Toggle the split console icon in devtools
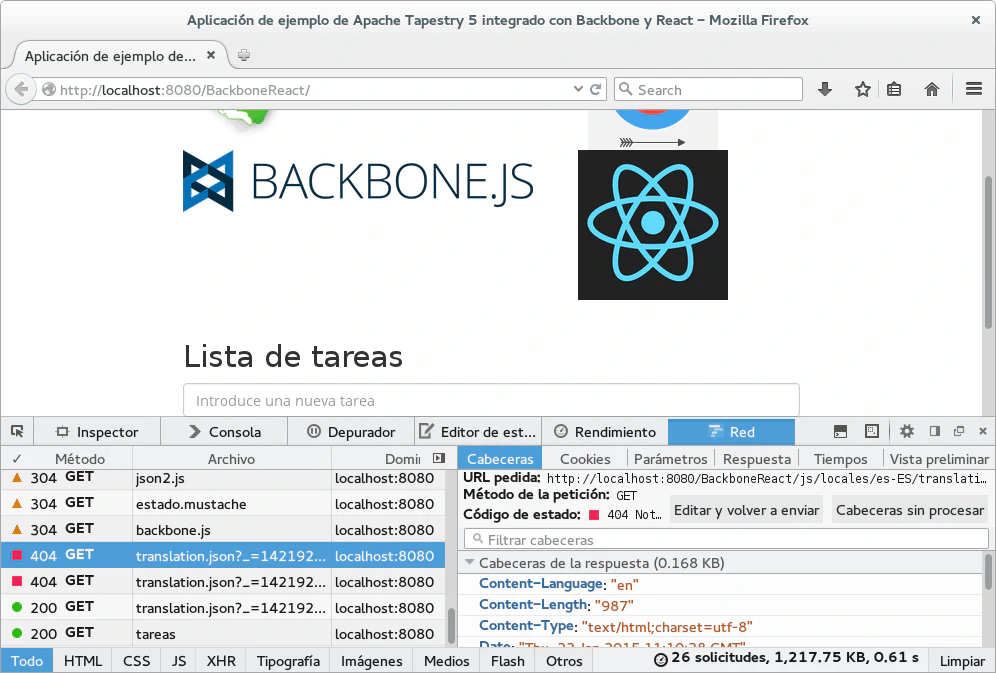Screen dimensions: 996x673 (x=841, y=432)
